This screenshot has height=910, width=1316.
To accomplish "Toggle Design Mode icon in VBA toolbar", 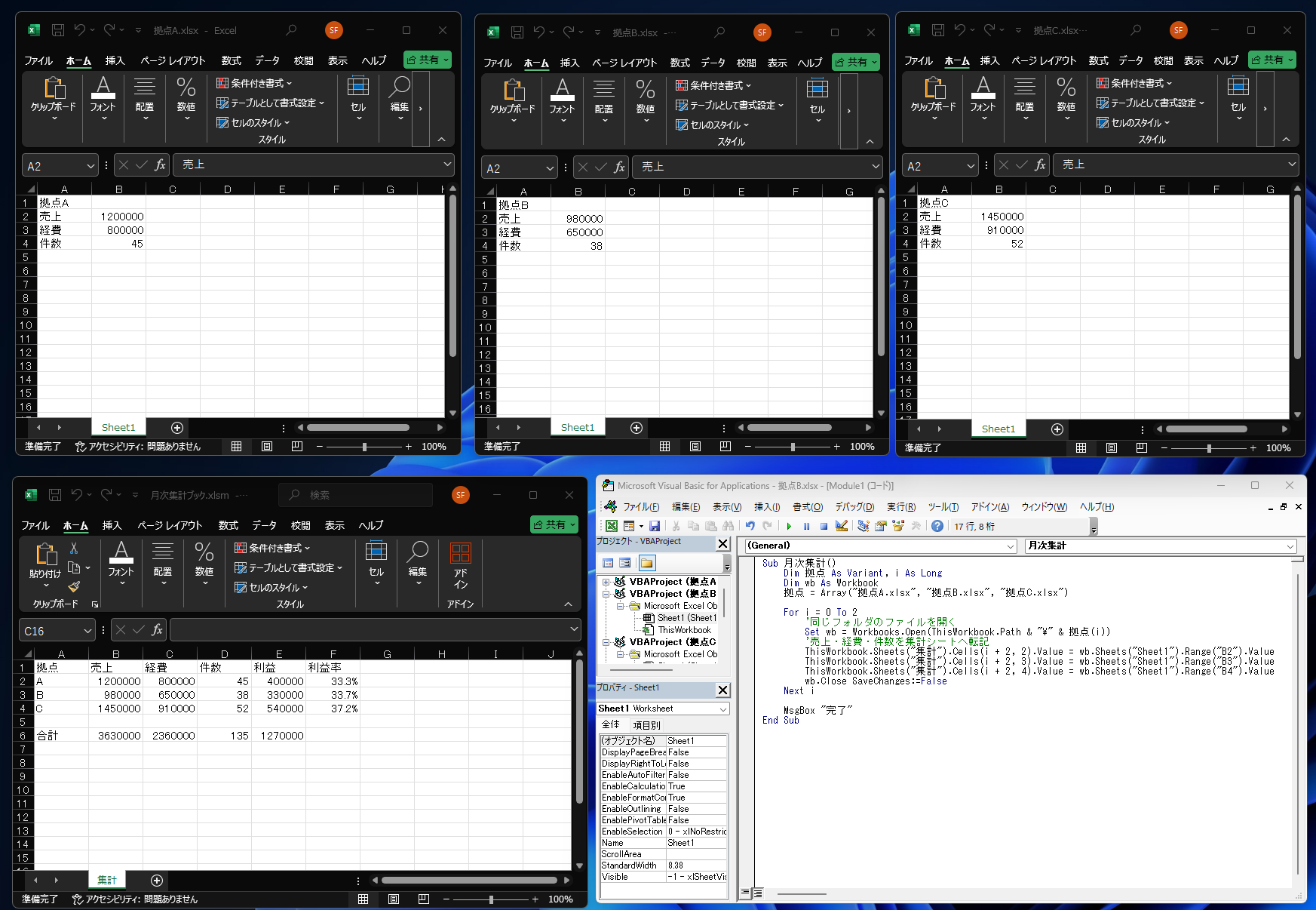I will (842, 526).
